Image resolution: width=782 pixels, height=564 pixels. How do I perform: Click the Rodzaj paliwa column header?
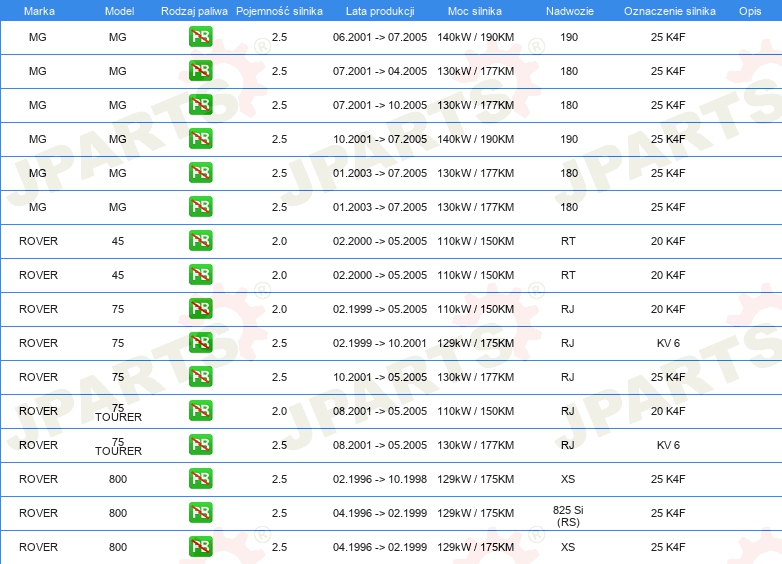(194, 10)
